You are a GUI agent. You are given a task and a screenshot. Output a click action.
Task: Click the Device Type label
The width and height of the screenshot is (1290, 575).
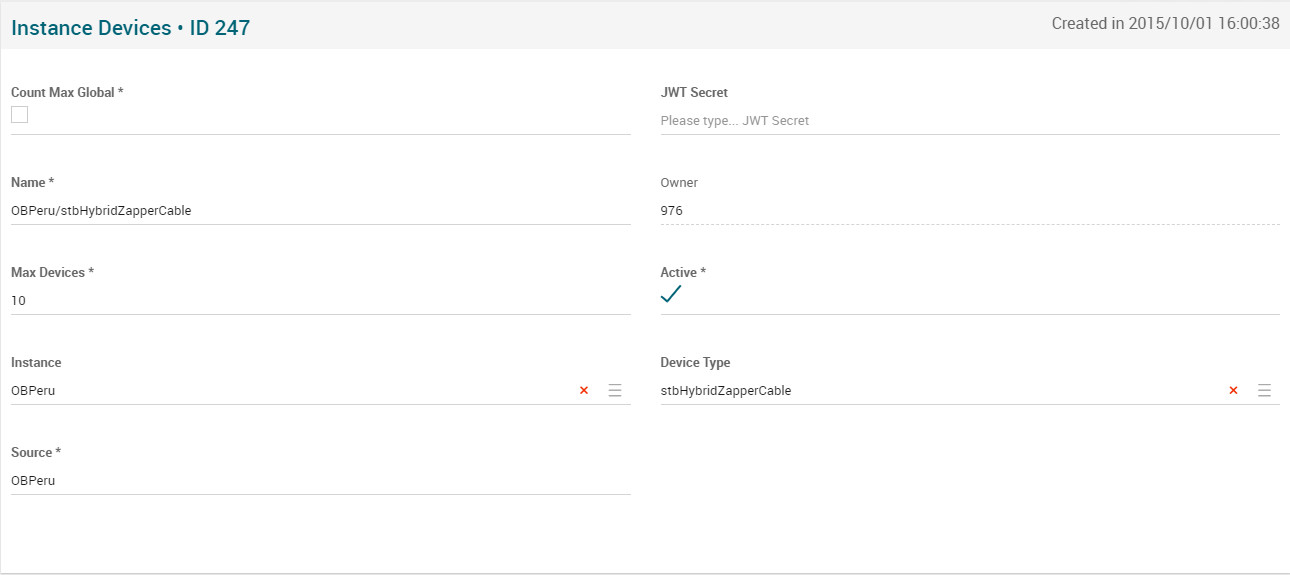coord(695,362)
